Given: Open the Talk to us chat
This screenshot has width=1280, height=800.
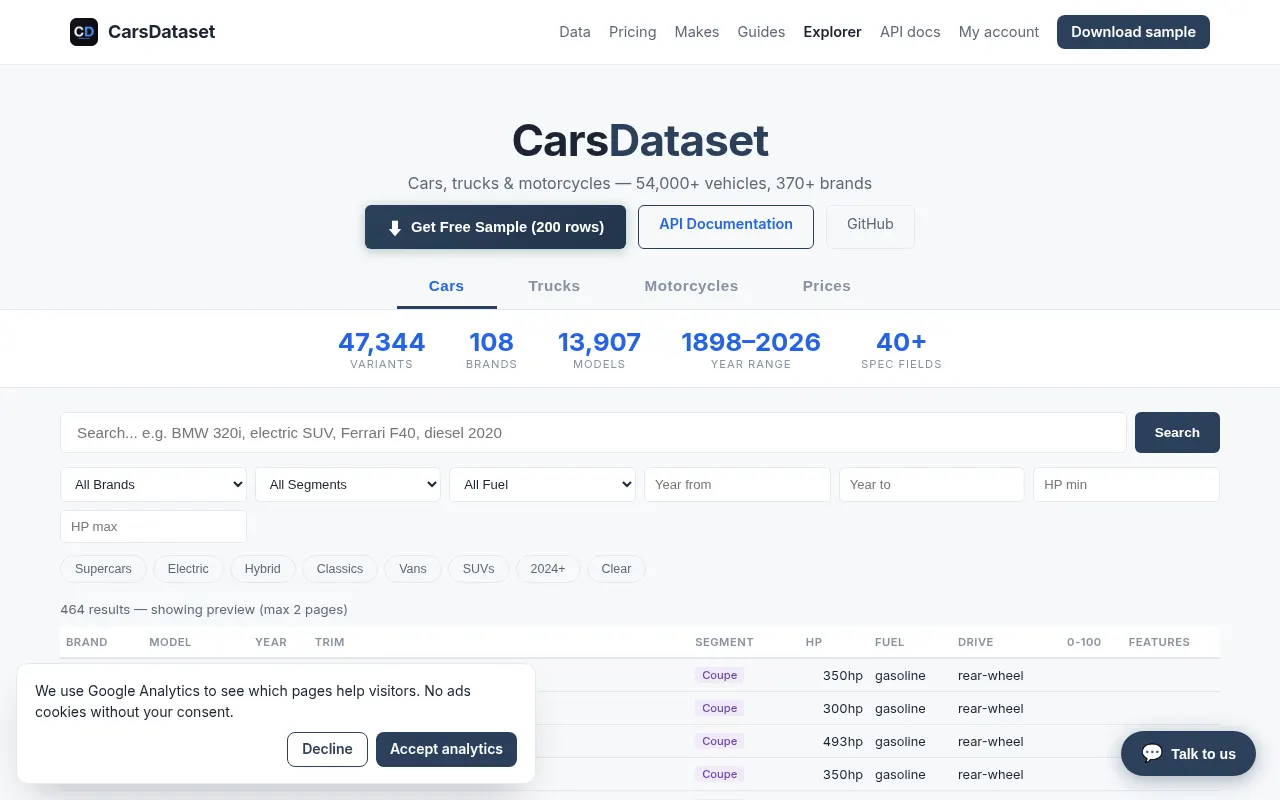Looking at the screenshot, I should point(1188,753).
